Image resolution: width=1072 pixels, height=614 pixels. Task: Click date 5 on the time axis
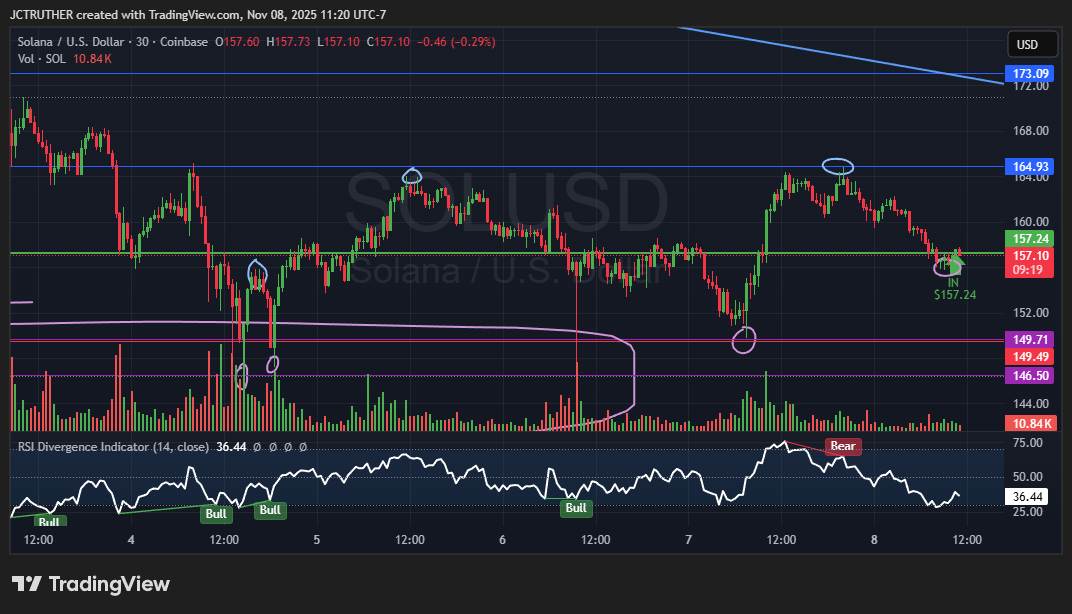[x=317, y=539]
